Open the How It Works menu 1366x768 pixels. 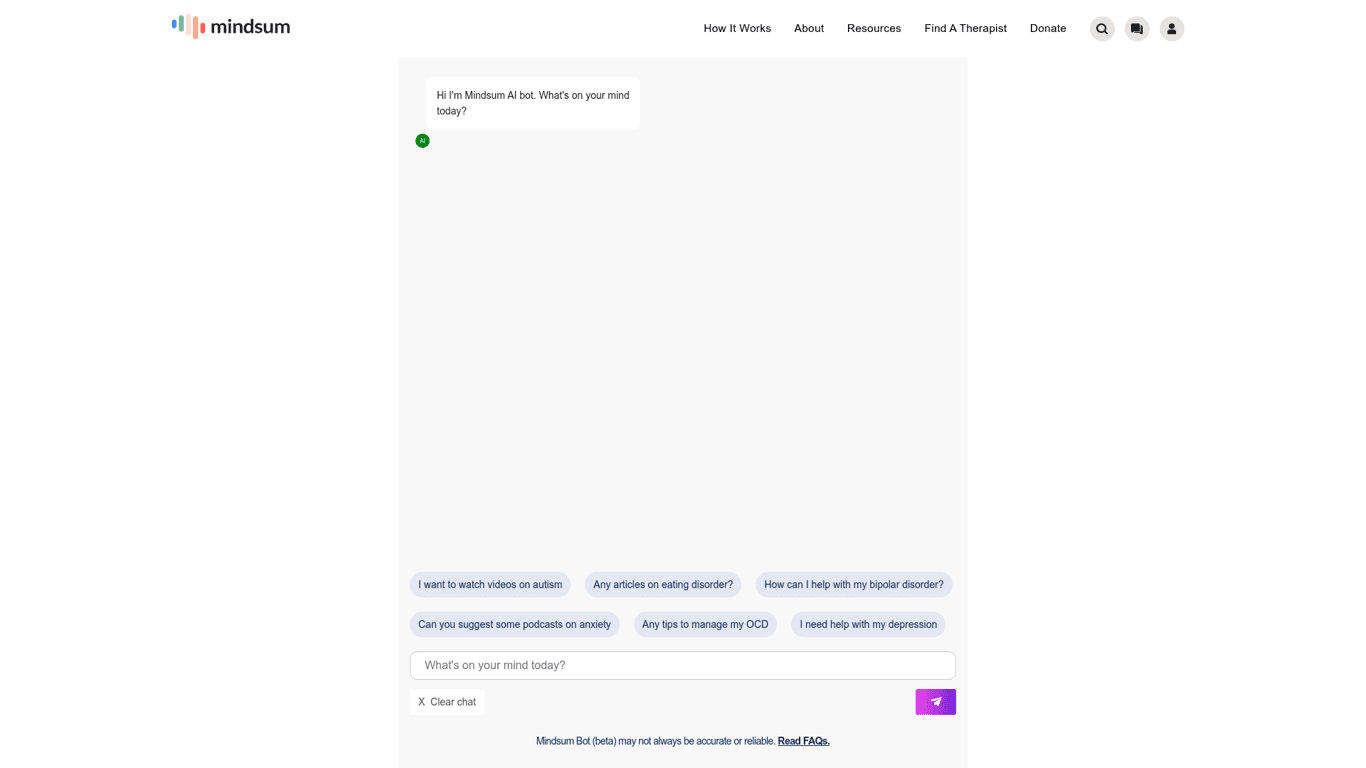[737, 29]
